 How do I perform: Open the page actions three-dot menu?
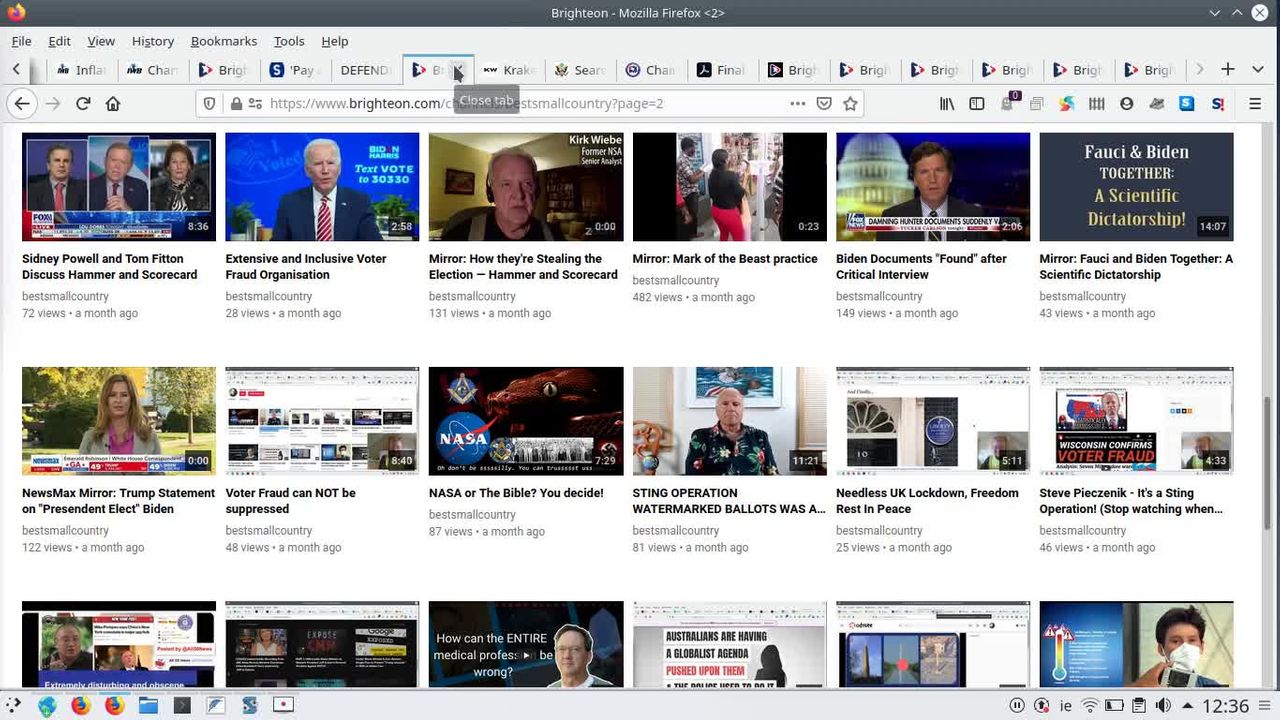(797, 103)
